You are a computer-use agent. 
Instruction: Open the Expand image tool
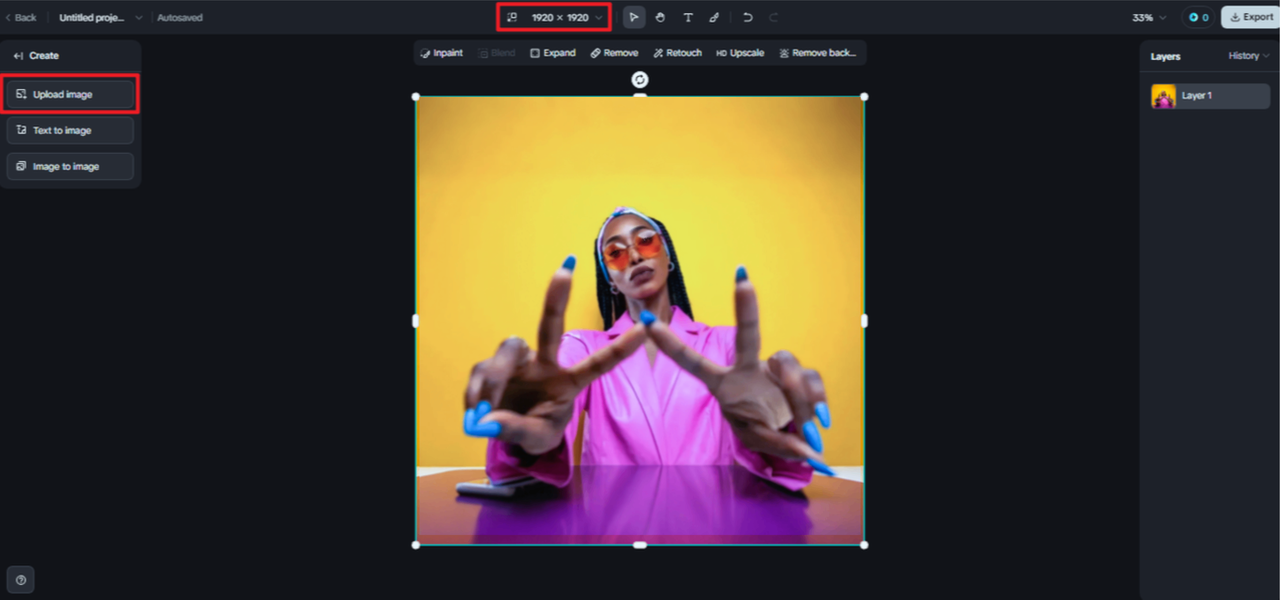coord(553,53)
